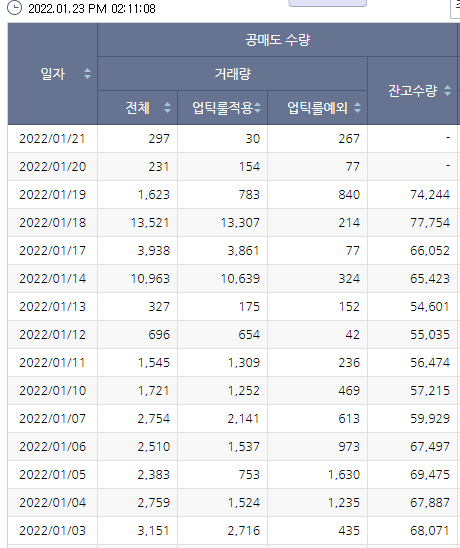Click uptick-applied value 2,716
Image resolution: width=460 pixels, height=548 pixels.
(x=244, y=531)
